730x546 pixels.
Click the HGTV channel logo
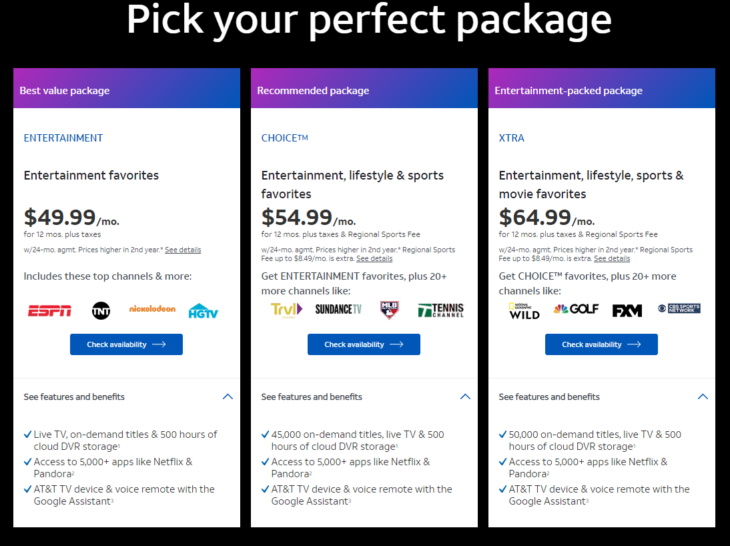[x=203, y=311]
